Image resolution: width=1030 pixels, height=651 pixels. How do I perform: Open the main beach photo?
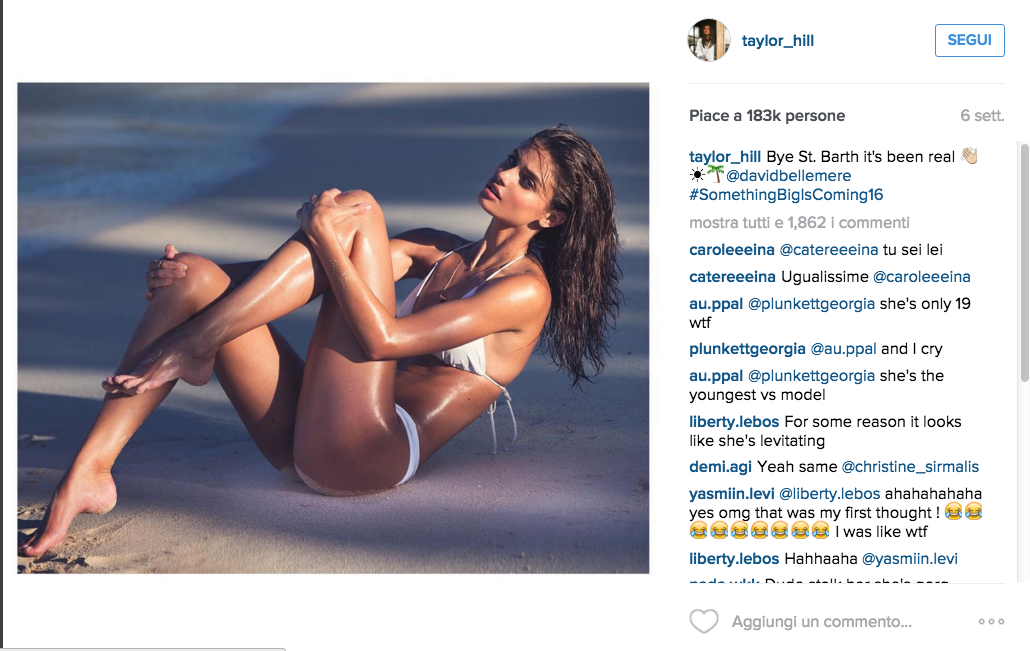click(333, 328)
